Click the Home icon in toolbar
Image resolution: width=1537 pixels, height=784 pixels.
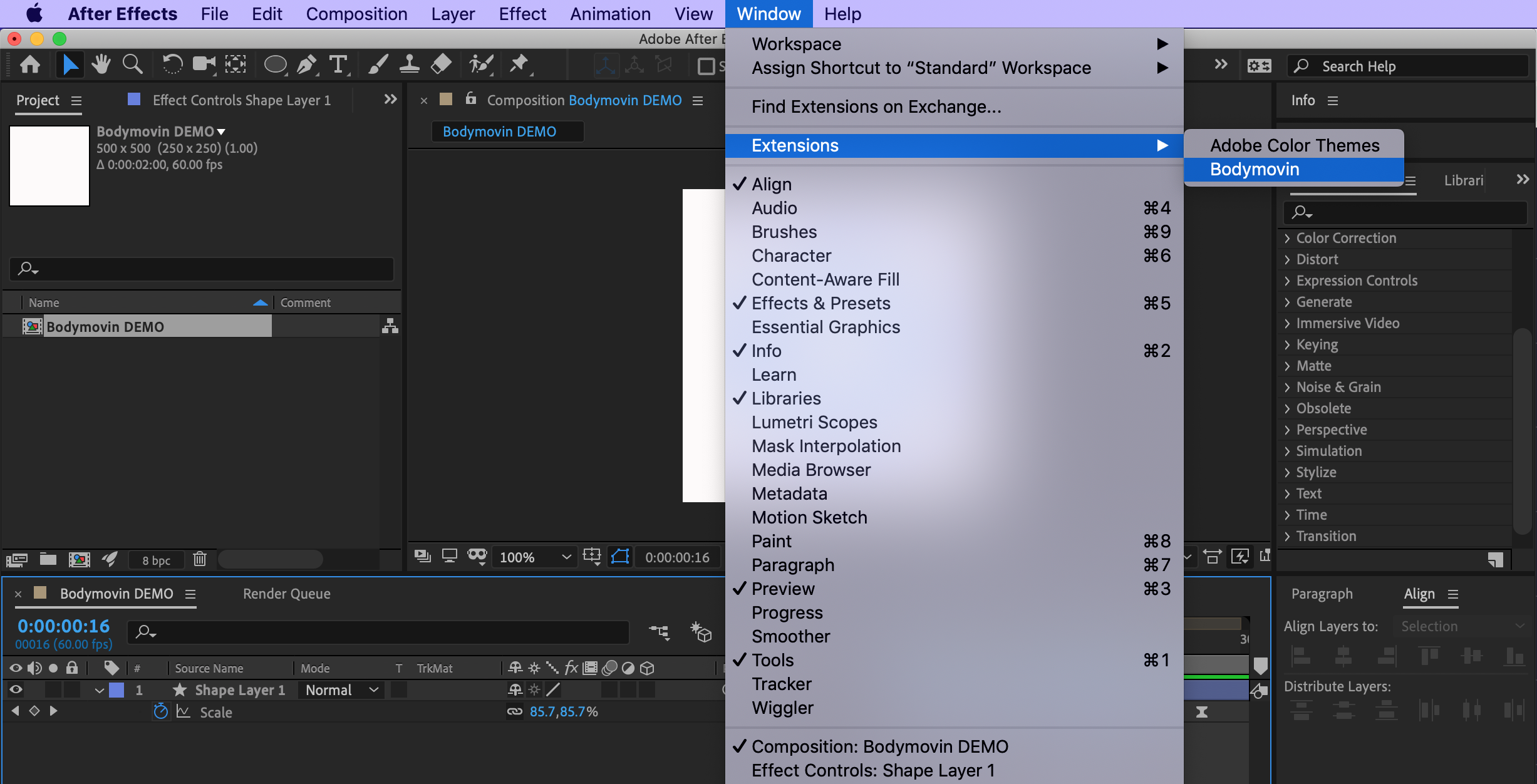click(30, 64)
